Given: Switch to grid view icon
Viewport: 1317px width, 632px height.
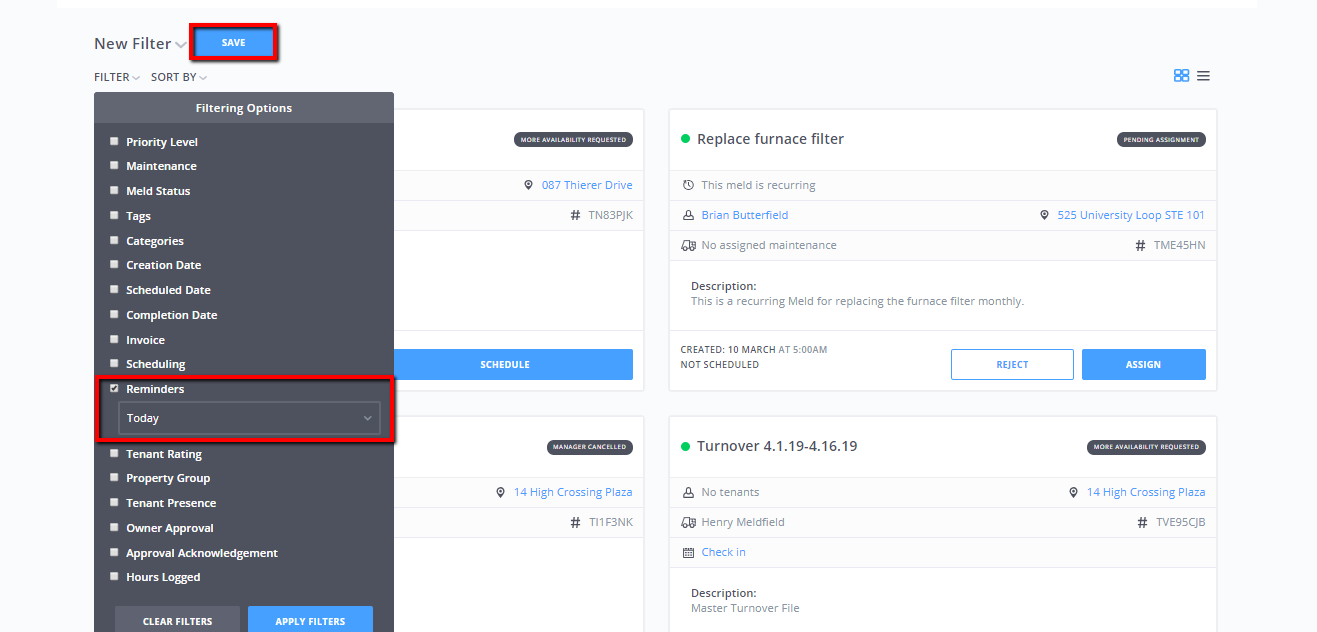Looking at the screenshot, I should 1181,76.
